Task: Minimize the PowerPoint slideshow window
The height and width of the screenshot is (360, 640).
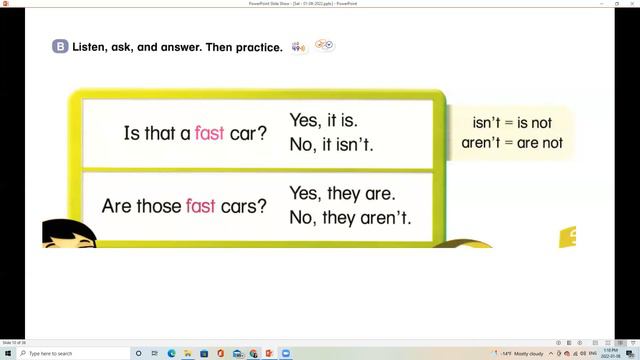Action: [602, 3]
